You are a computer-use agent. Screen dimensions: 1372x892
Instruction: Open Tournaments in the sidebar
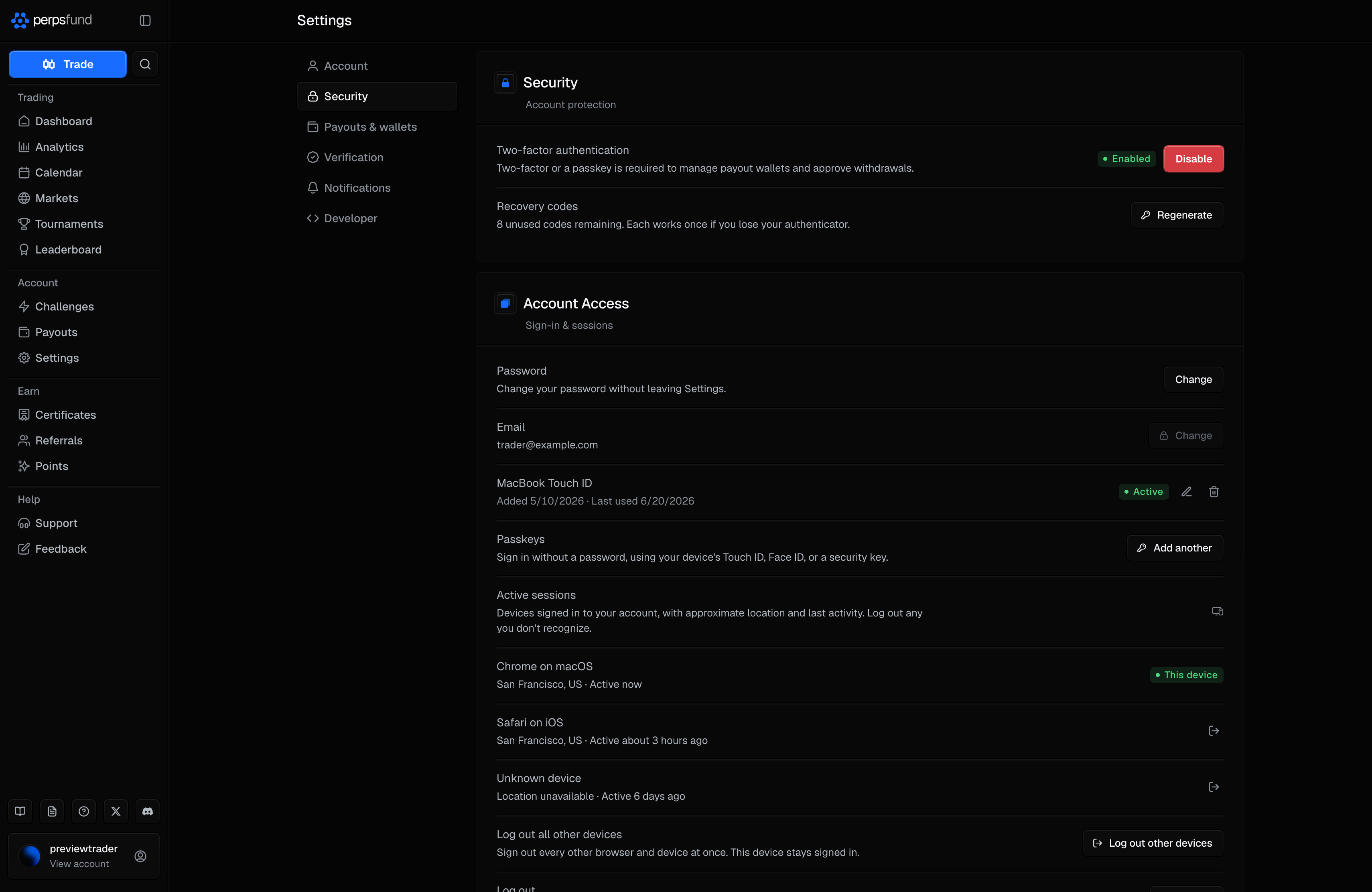coord(83,223)
